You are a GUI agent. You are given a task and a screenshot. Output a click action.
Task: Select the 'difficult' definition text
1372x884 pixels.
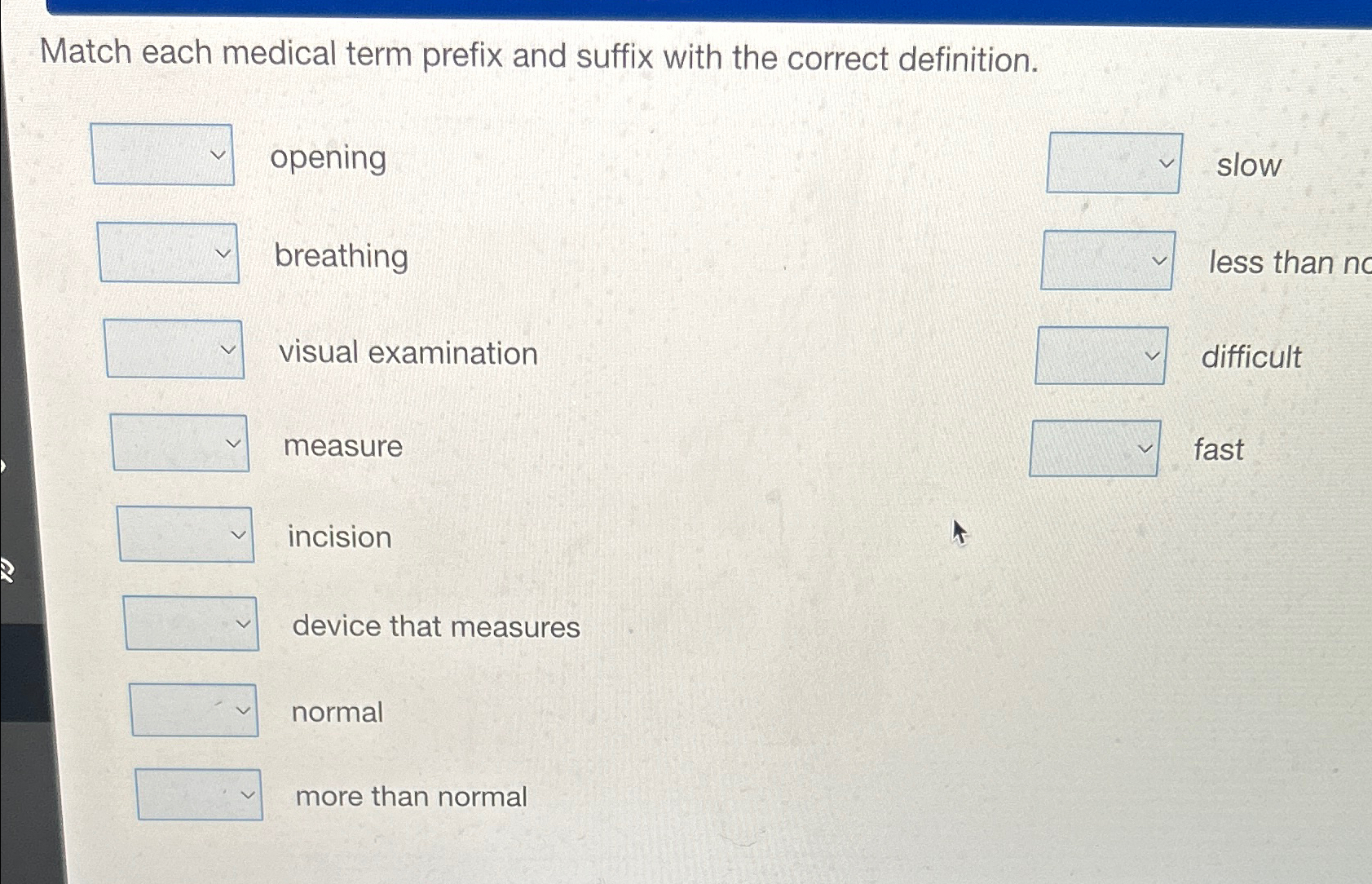point(1251,358)
